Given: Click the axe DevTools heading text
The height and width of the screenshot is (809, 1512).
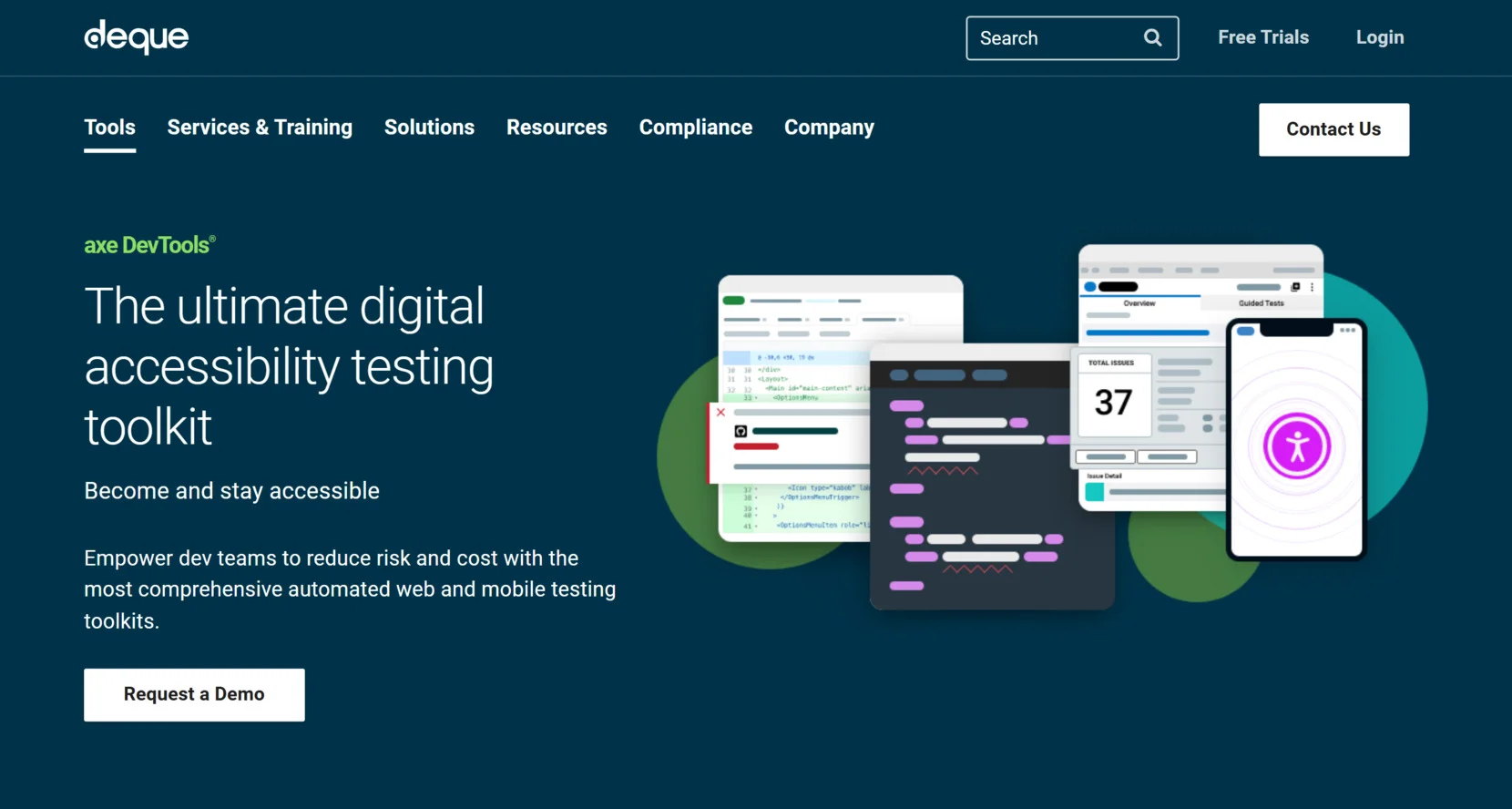Looking at the screenshot, I should pyautogui.click(x=149, y=245).
